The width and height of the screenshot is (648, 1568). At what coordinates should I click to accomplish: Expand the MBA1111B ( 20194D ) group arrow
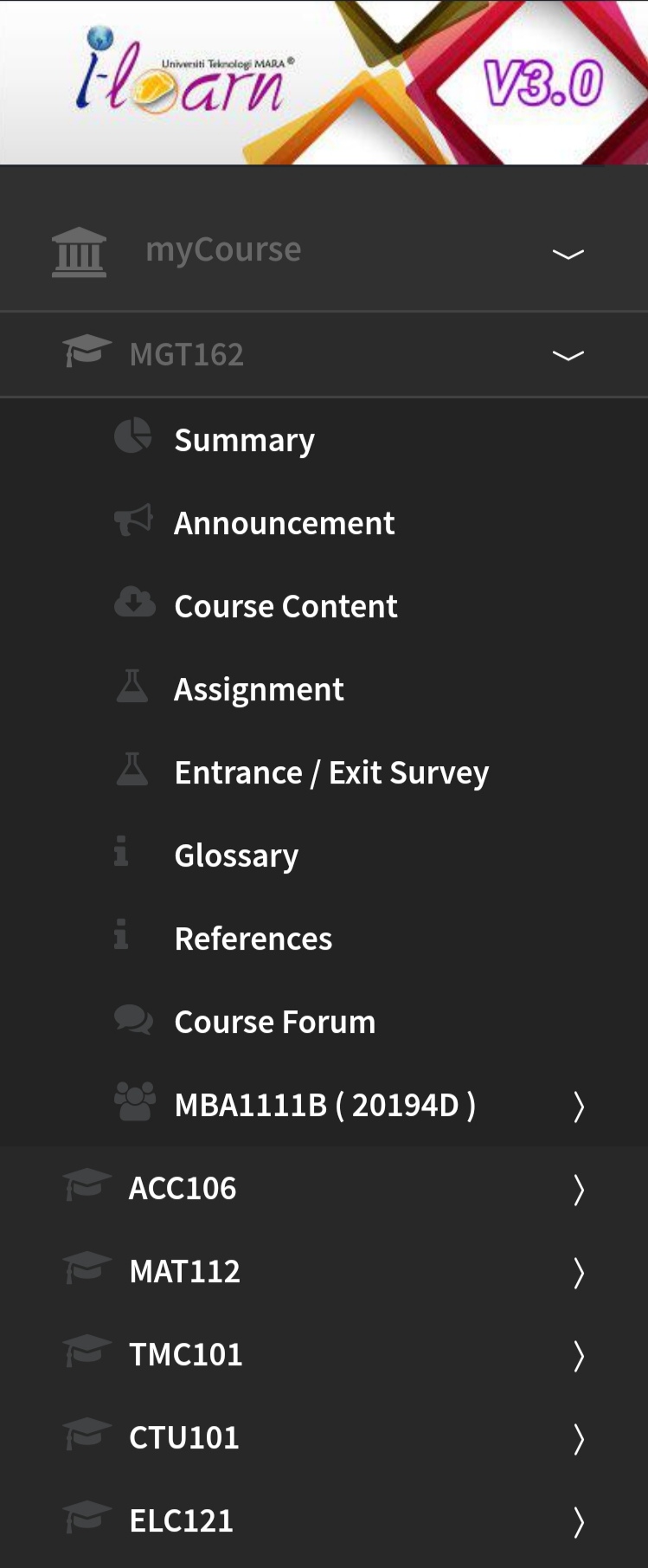579,1106
